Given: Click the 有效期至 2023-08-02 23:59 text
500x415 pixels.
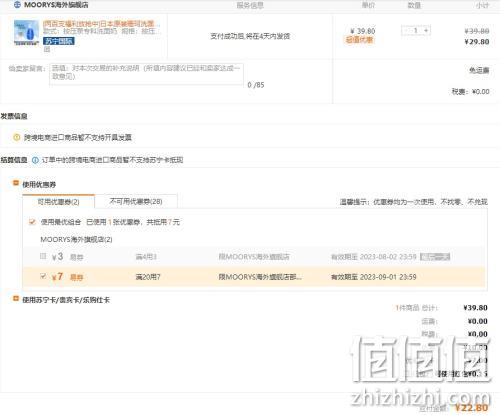Looking at the screenshot, I should click(x=374, y=257).
